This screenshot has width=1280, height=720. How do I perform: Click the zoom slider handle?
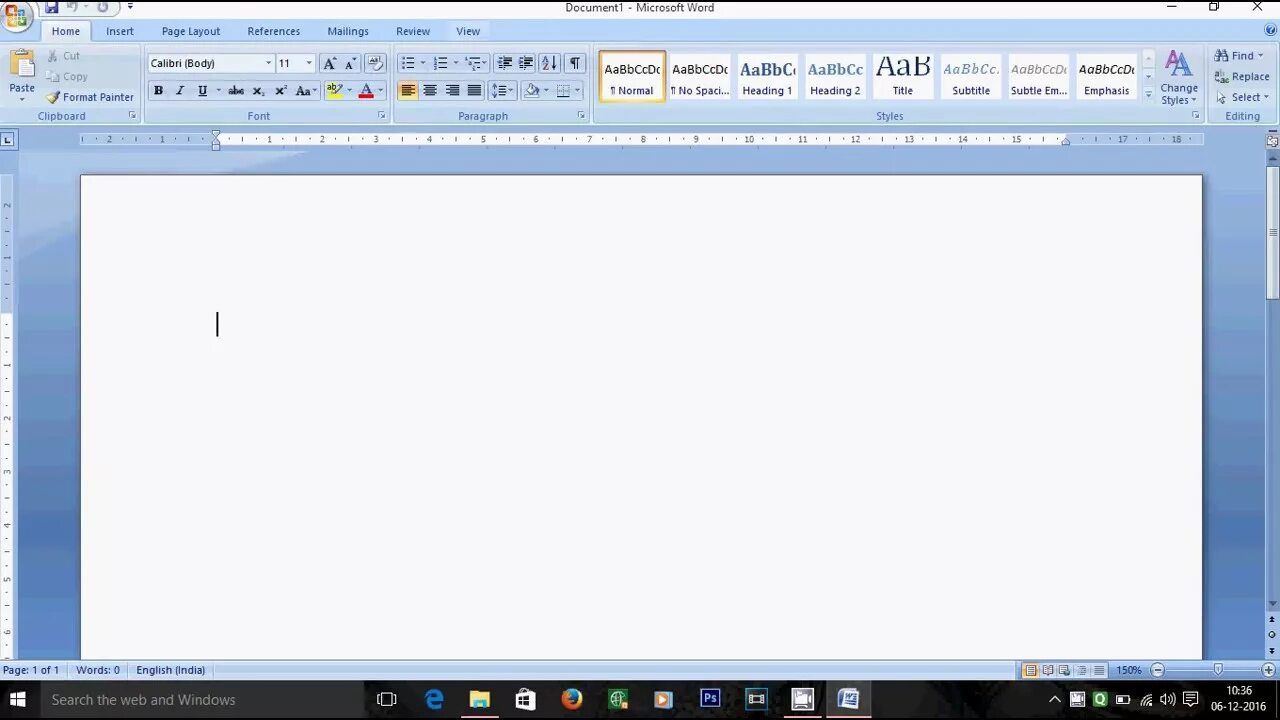(x=1217, y=670)
